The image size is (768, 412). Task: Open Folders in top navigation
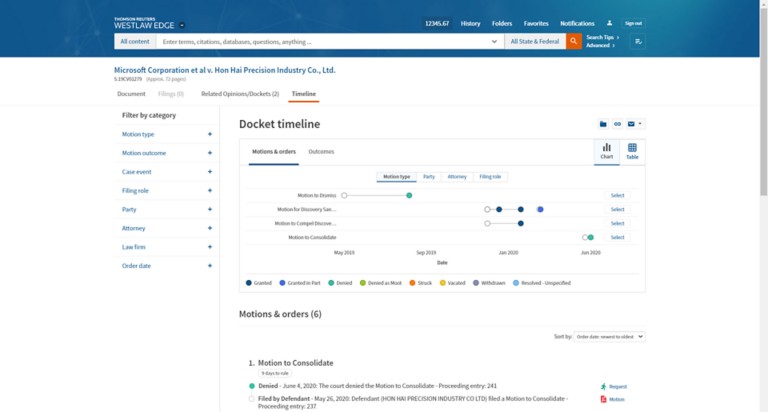point(502,24)
